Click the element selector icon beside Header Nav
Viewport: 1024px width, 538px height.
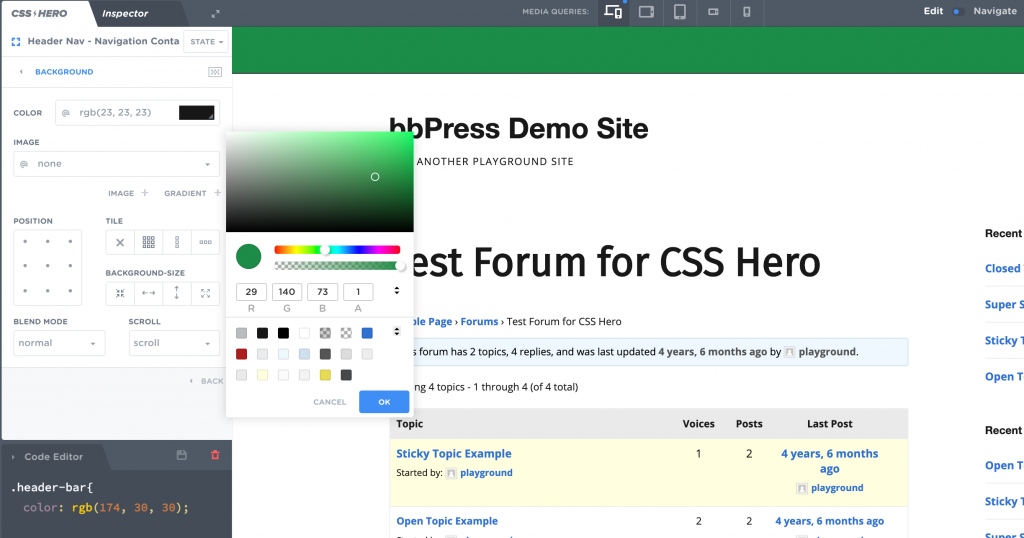tap(16, 41)
